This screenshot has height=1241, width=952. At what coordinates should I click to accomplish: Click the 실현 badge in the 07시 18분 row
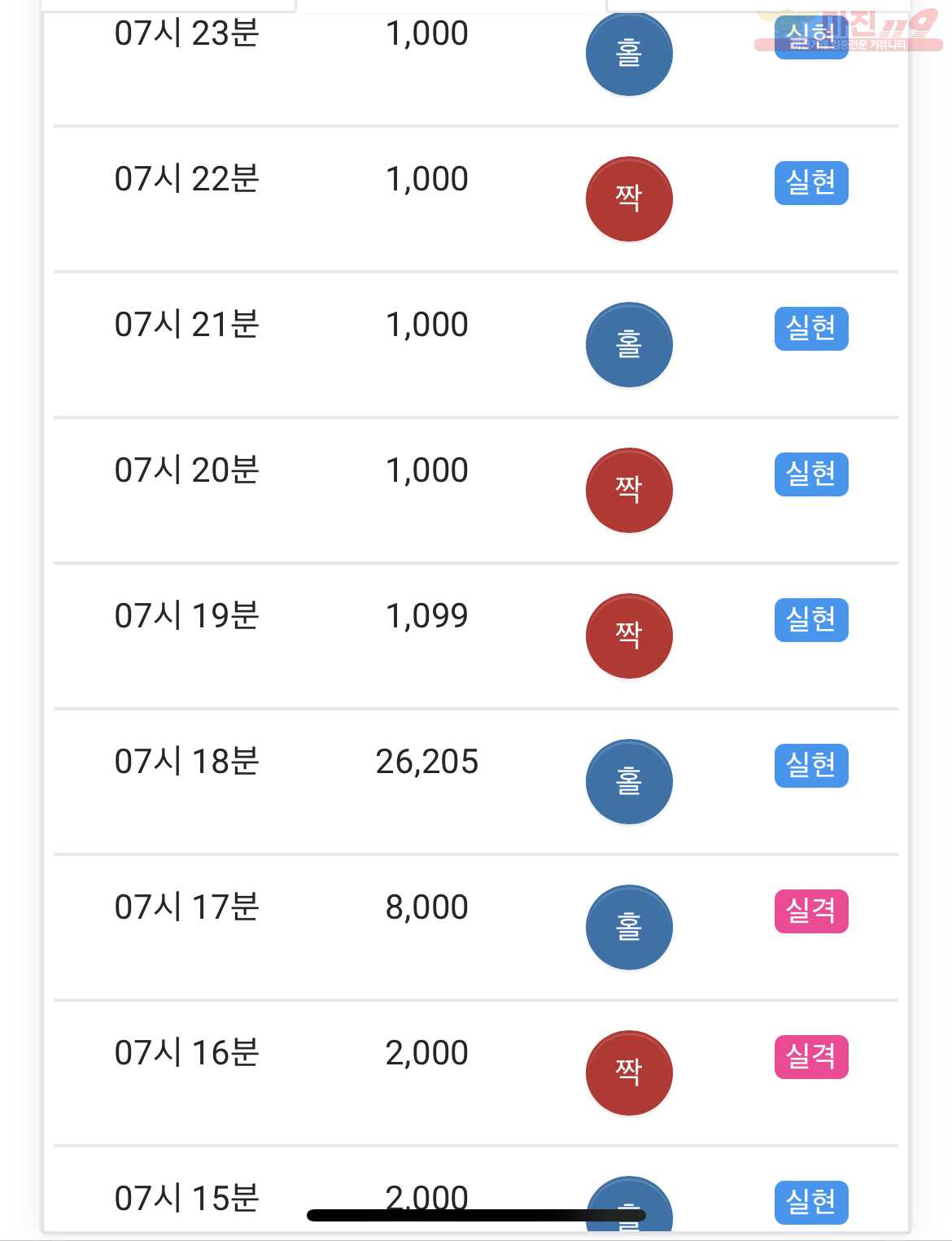click(x=811, y=766)
